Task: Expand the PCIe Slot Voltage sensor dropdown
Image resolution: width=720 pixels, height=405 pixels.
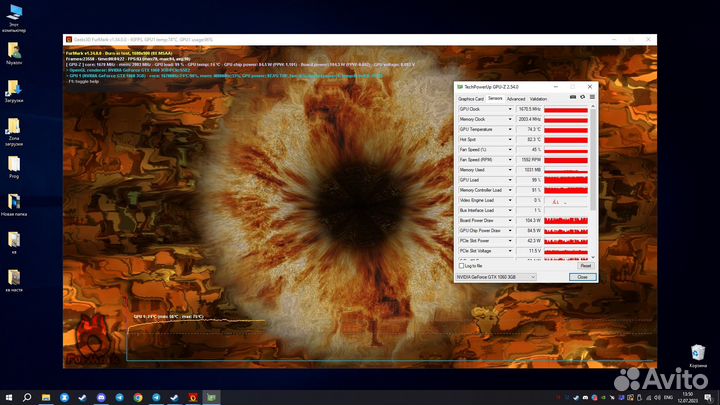Action: click(x=510, y=251)
